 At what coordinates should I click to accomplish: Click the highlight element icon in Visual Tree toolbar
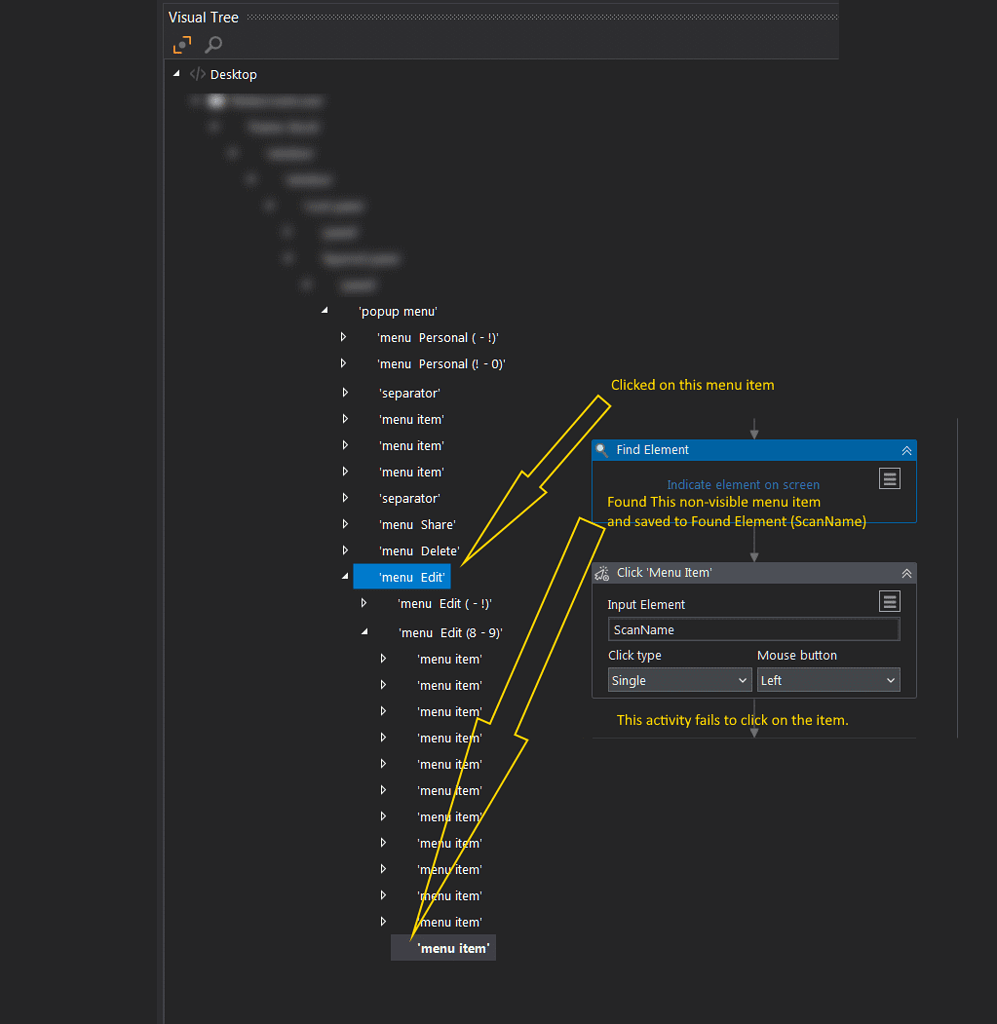coord(182,45)
